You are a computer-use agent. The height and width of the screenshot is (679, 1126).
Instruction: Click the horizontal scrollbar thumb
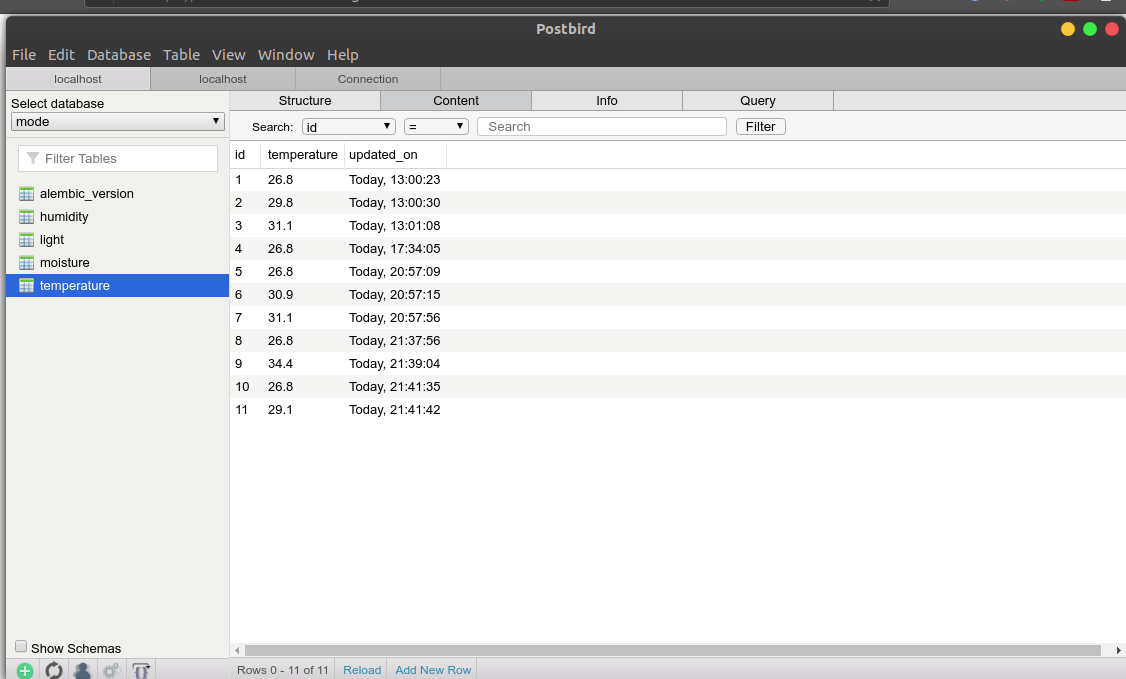coord(673,650)
